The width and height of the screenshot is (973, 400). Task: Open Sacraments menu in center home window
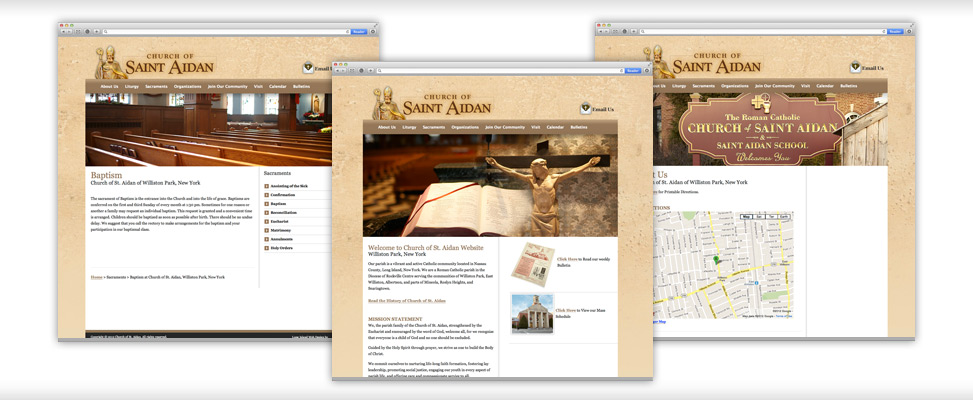click(x=434, y=127)
